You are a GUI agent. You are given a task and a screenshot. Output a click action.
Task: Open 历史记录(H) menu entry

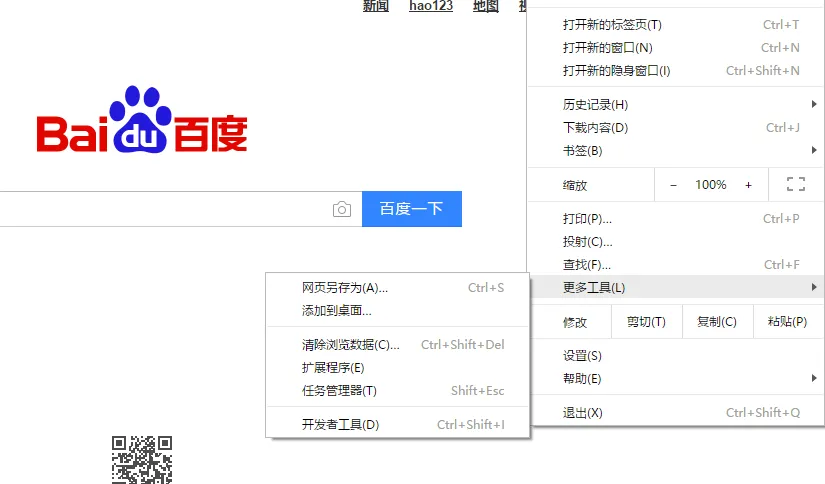[676, 105]
